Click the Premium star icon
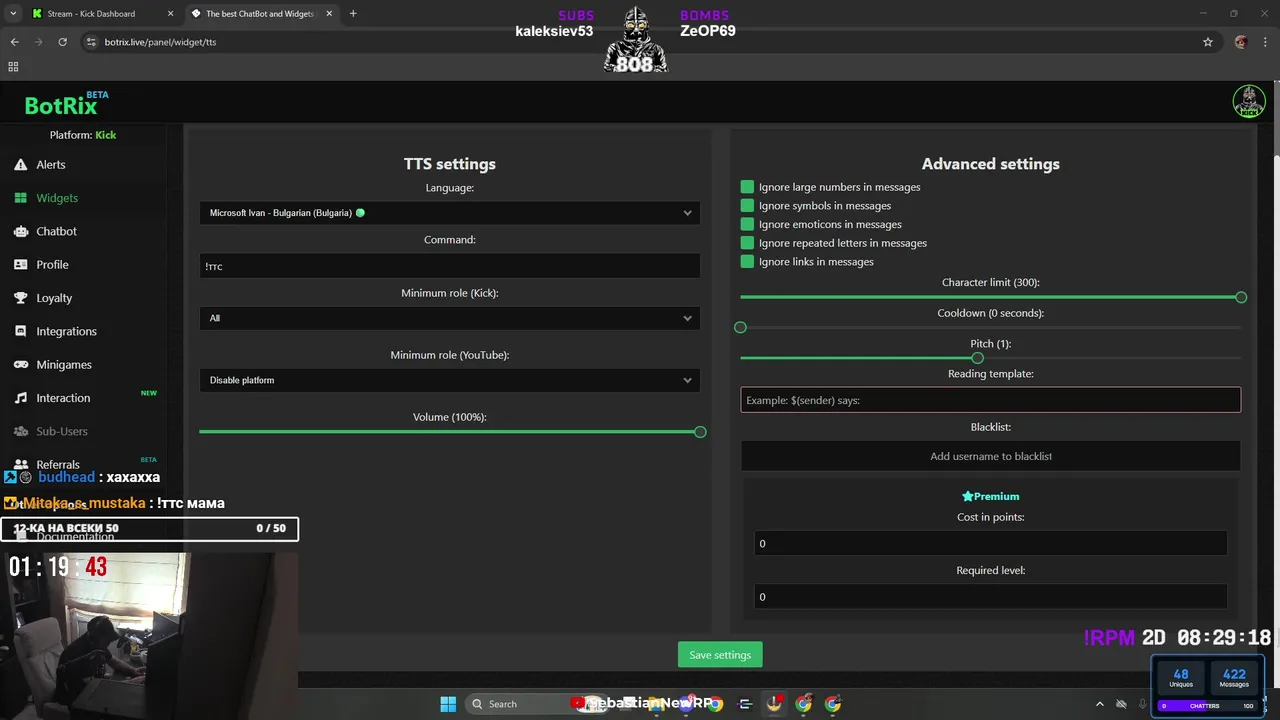 tap(967, 496)
